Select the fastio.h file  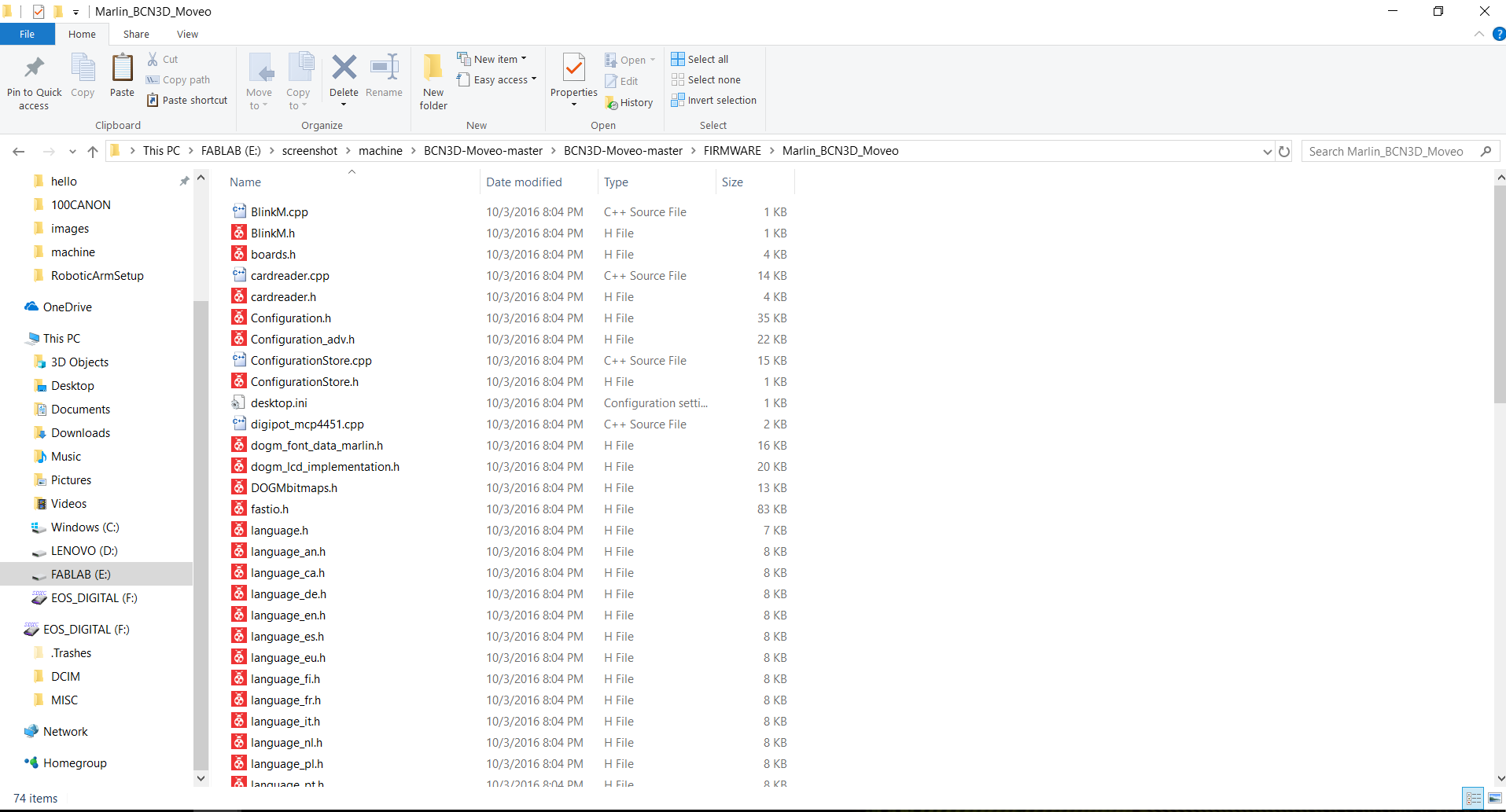[x=270, y=509]
